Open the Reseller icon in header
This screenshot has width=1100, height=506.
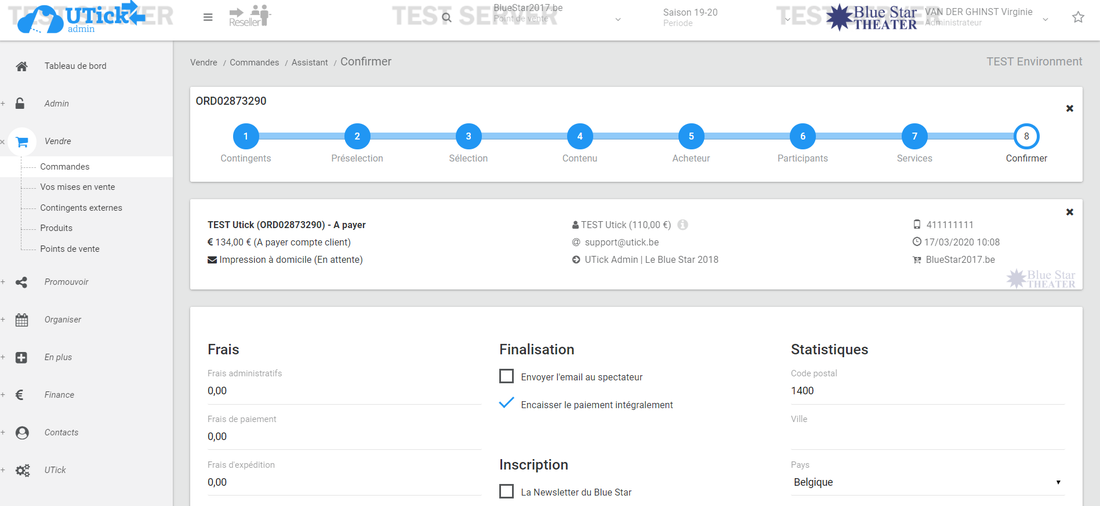249,17
